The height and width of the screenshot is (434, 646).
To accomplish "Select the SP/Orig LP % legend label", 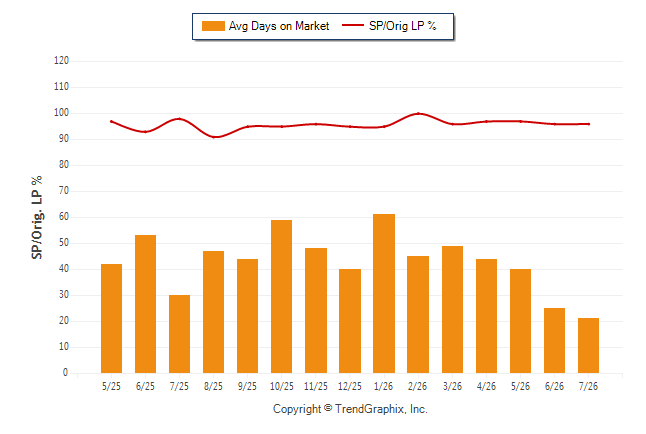I will coord(403,26).
